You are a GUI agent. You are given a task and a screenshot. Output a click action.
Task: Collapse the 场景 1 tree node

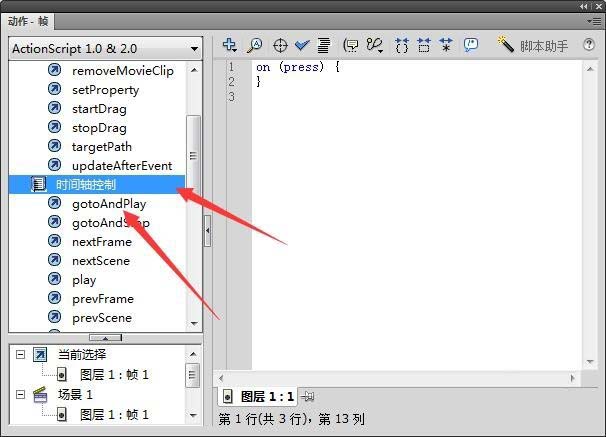20,394
